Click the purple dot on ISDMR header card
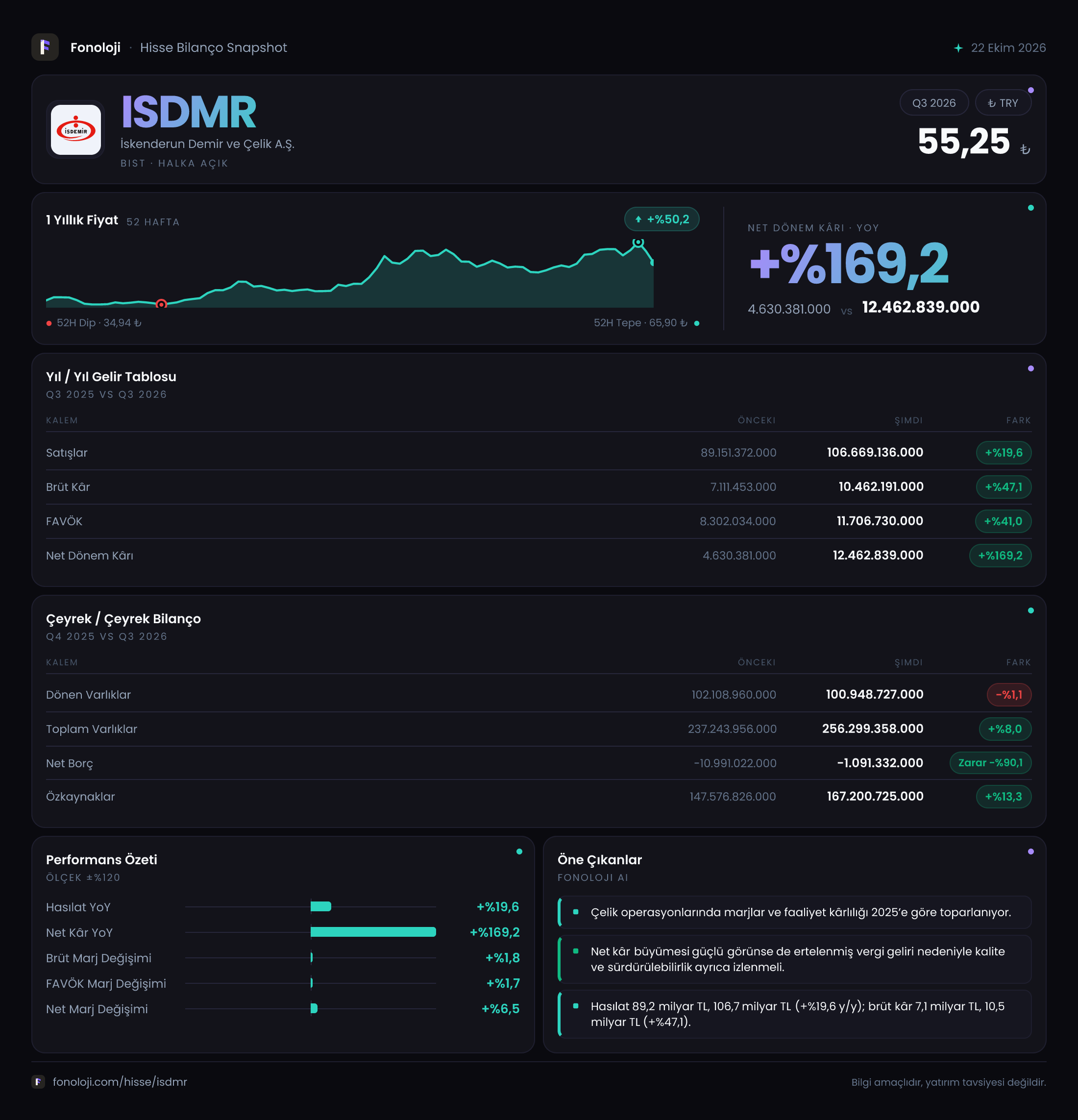Viewport: 1078px width, 1120px height. 1030,90
